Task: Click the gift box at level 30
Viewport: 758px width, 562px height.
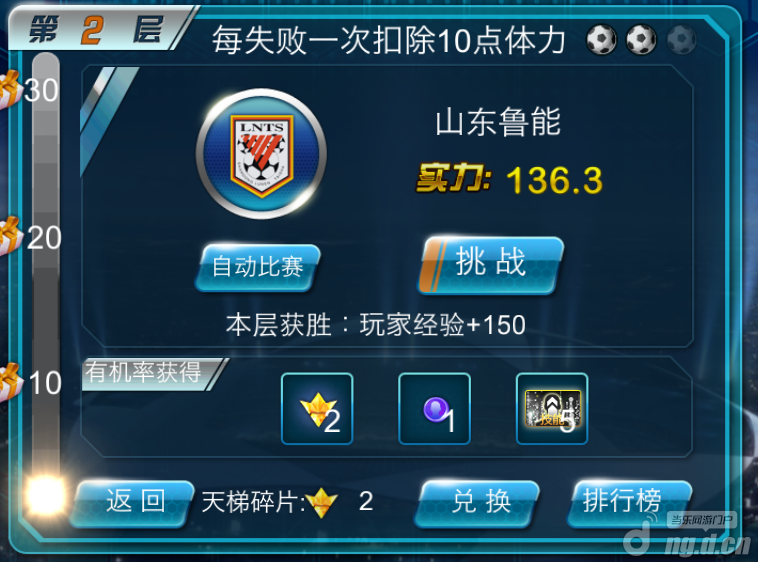Action: pos(10,89)
